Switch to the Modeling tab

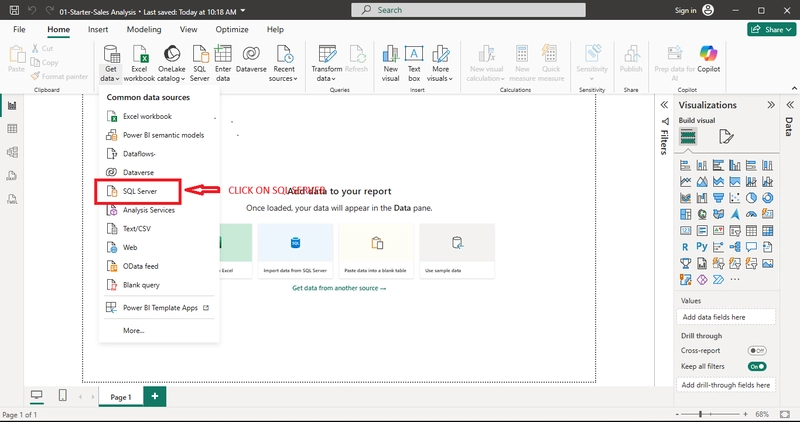[144, 29]
